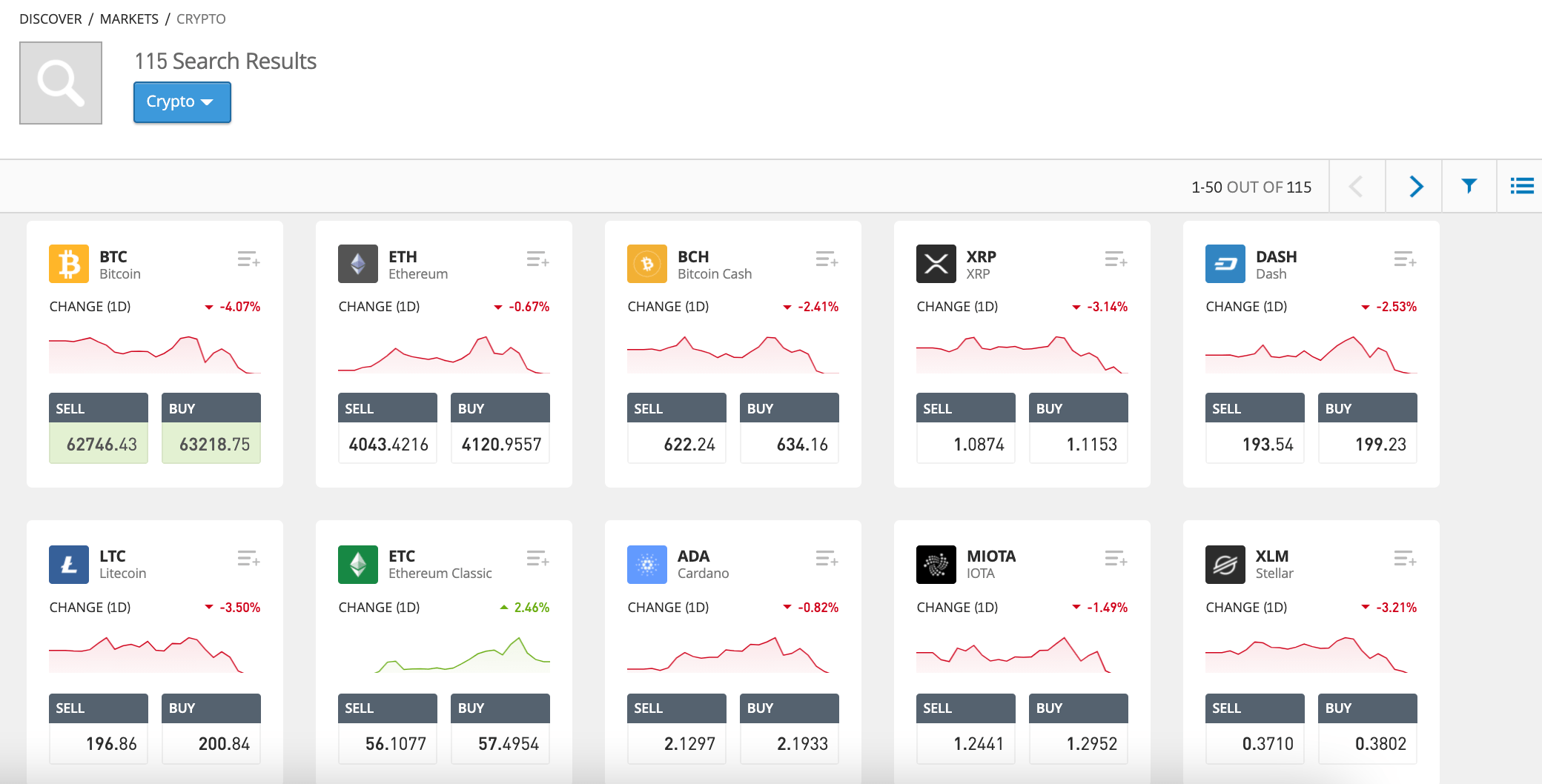Sell DASH at 193.54
The height and width of the screenshot is (784, 1542).
(x=1255, y=428)
